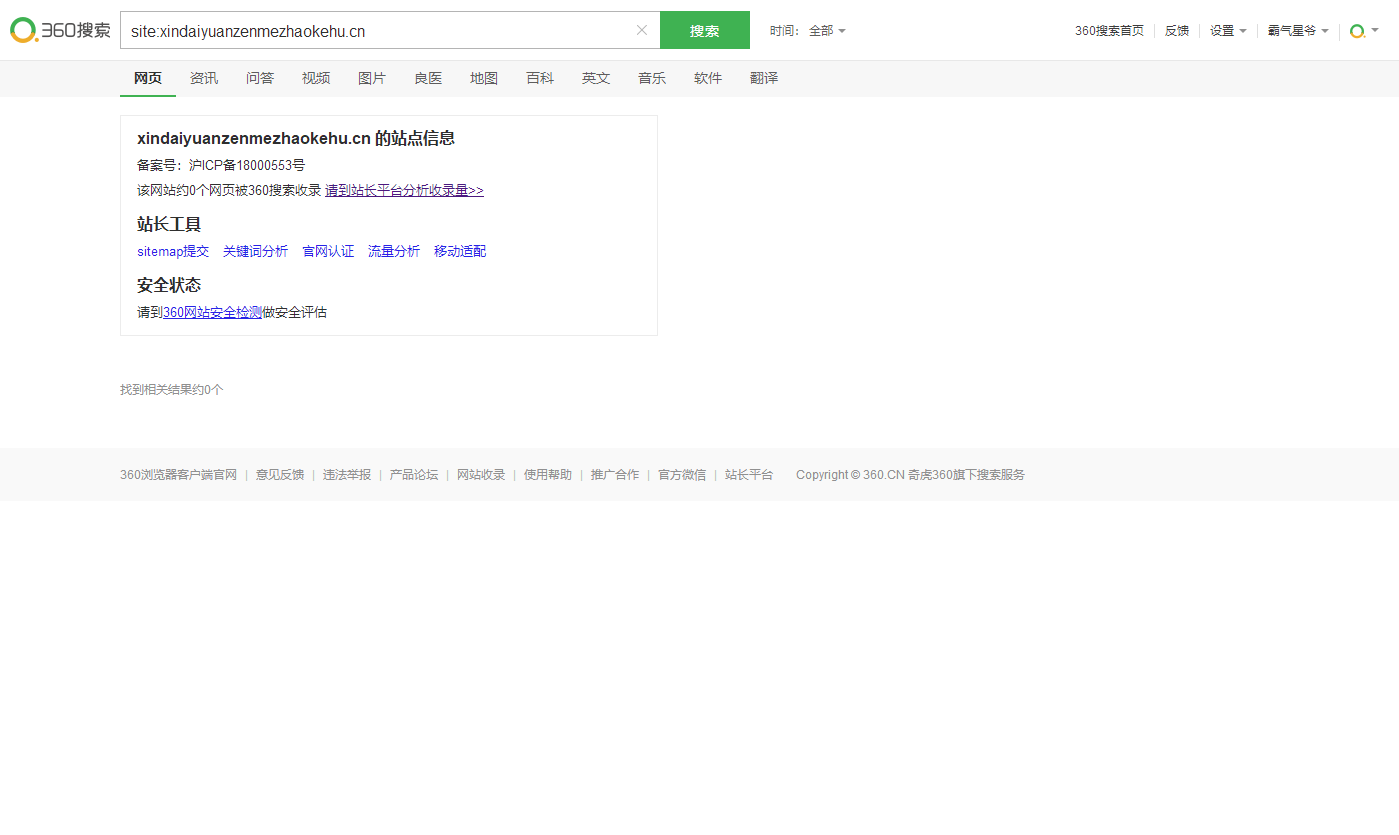Switch to the 音乐 tab

tap(652, 78)
